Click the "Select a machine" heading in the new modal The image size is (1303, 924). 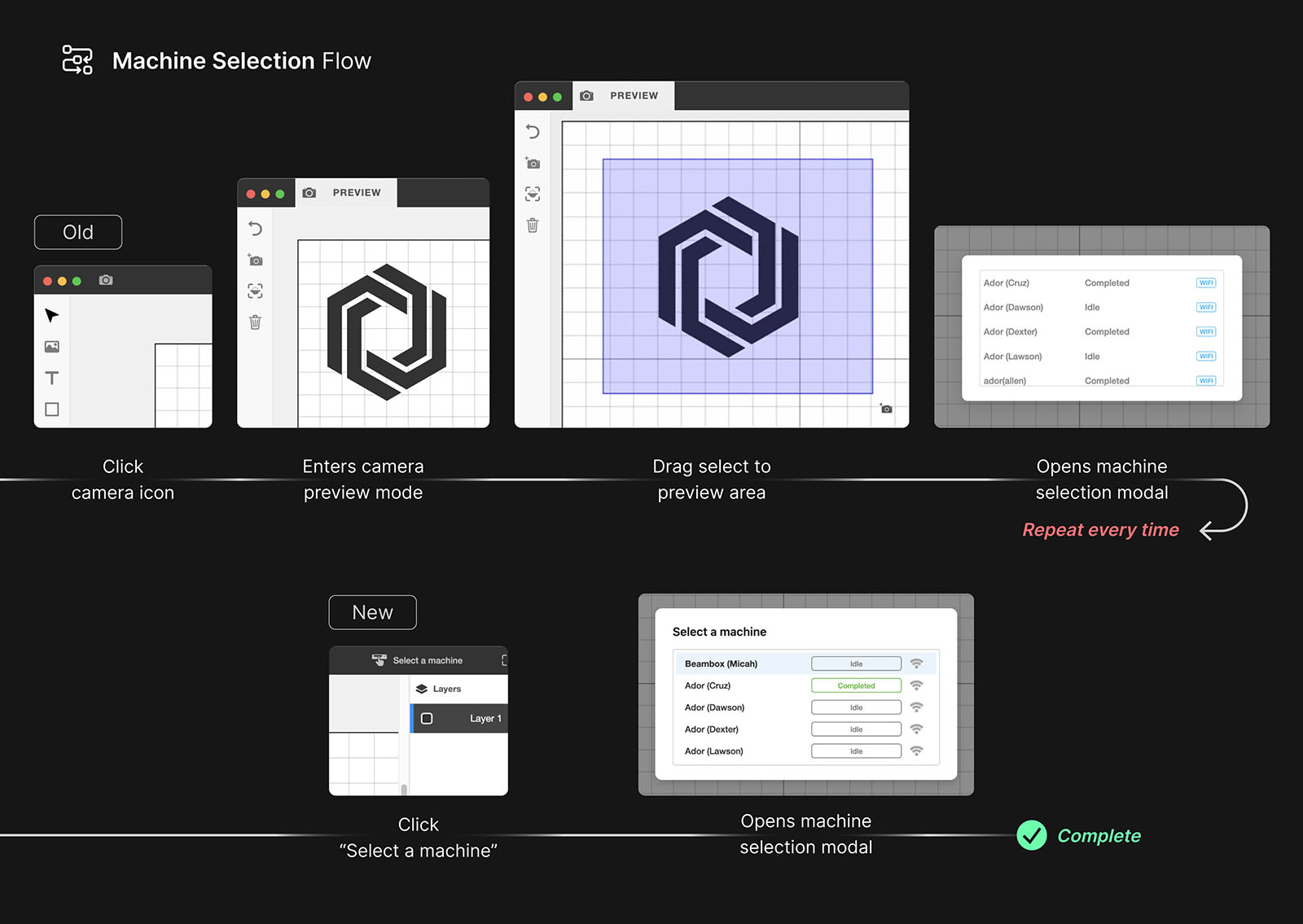pyautogui.click(x=719, y=632)
